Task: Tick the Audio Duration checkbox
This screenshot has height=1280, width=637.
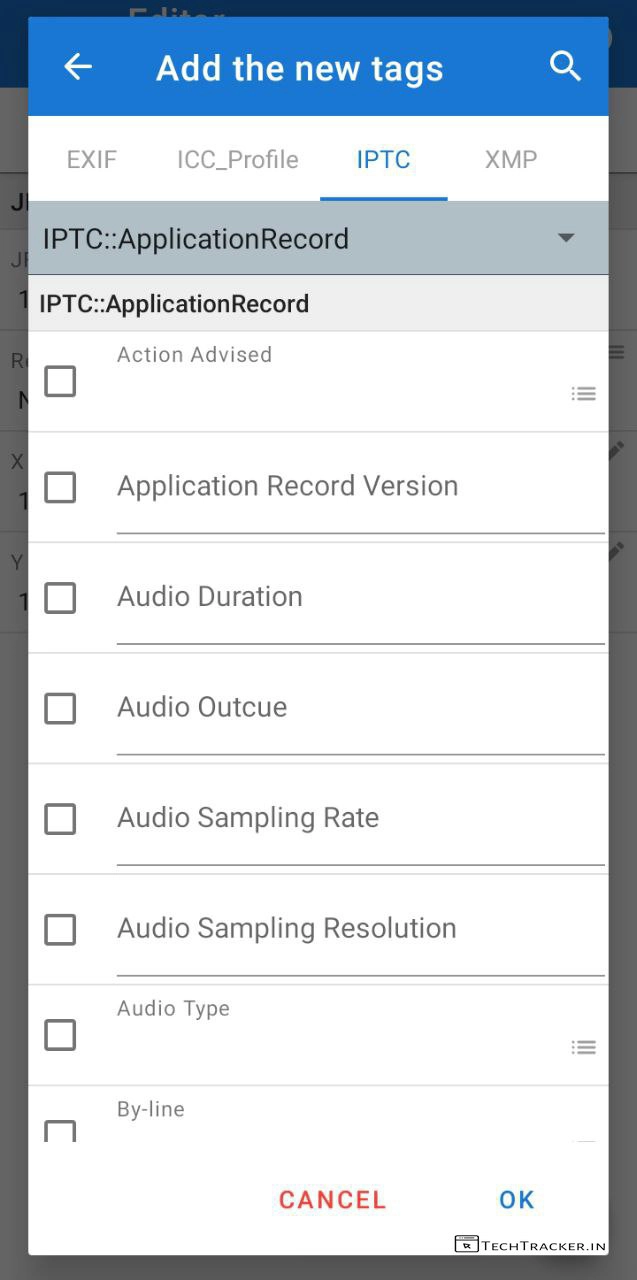Action: click(x=60, y=598)
